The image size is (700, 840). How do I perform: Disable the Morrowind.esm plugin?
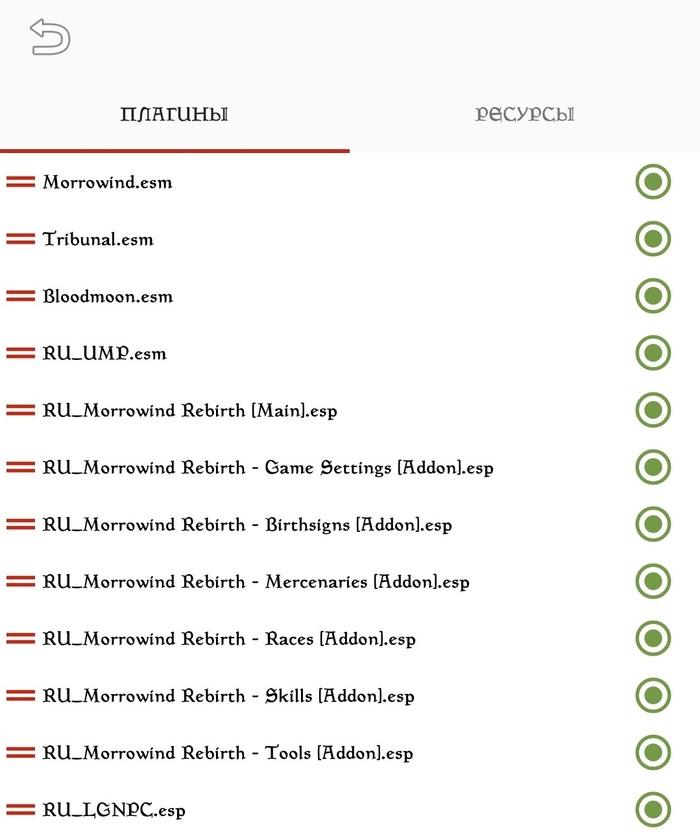coord(653,182)
